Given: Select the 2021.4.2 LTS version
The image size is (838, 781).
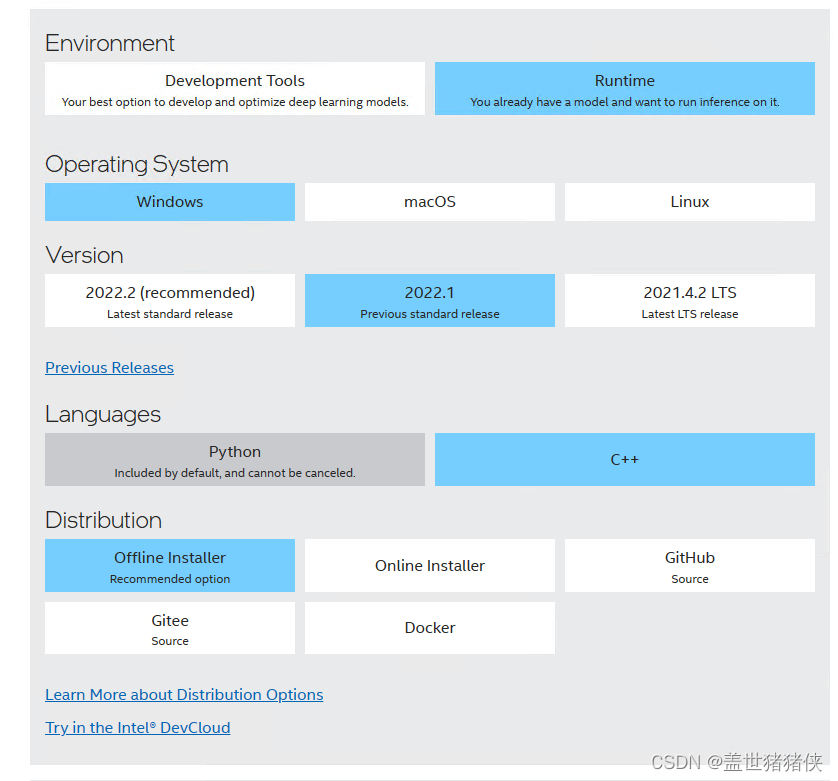Looking at the screenshot, I should (x=689, y=300).
